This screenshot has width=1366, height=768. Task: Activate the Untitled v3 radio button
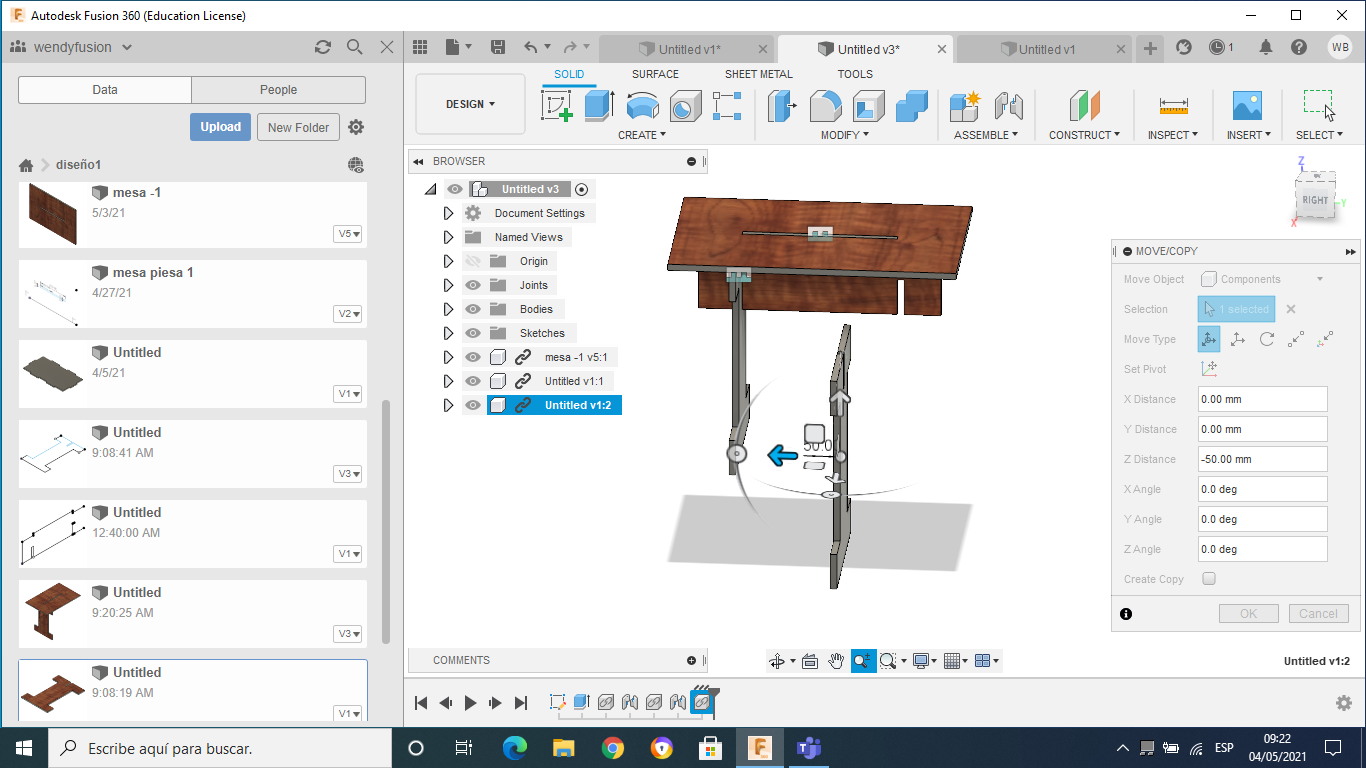point(582,189)
